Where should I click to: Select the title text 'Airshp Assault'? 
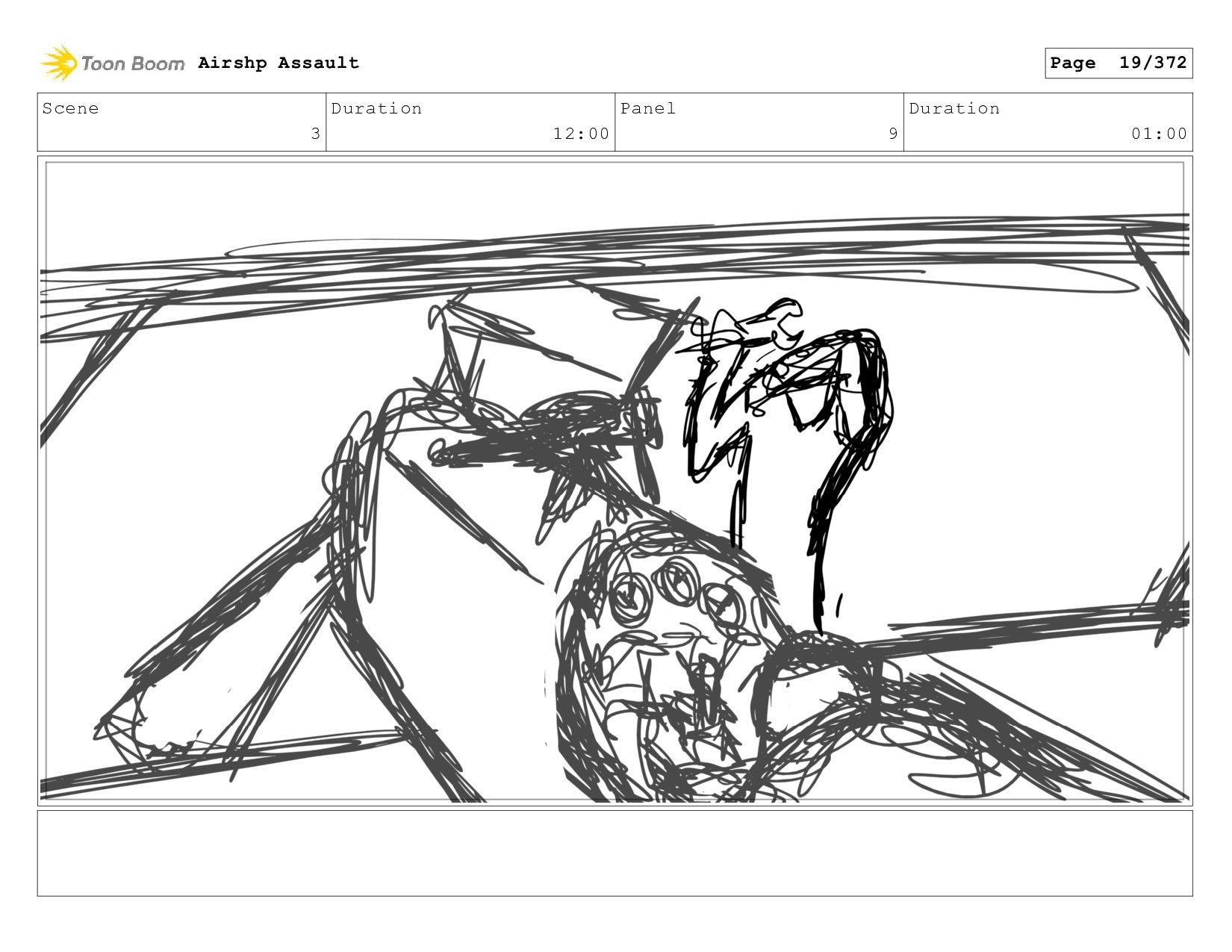[279, 63]
